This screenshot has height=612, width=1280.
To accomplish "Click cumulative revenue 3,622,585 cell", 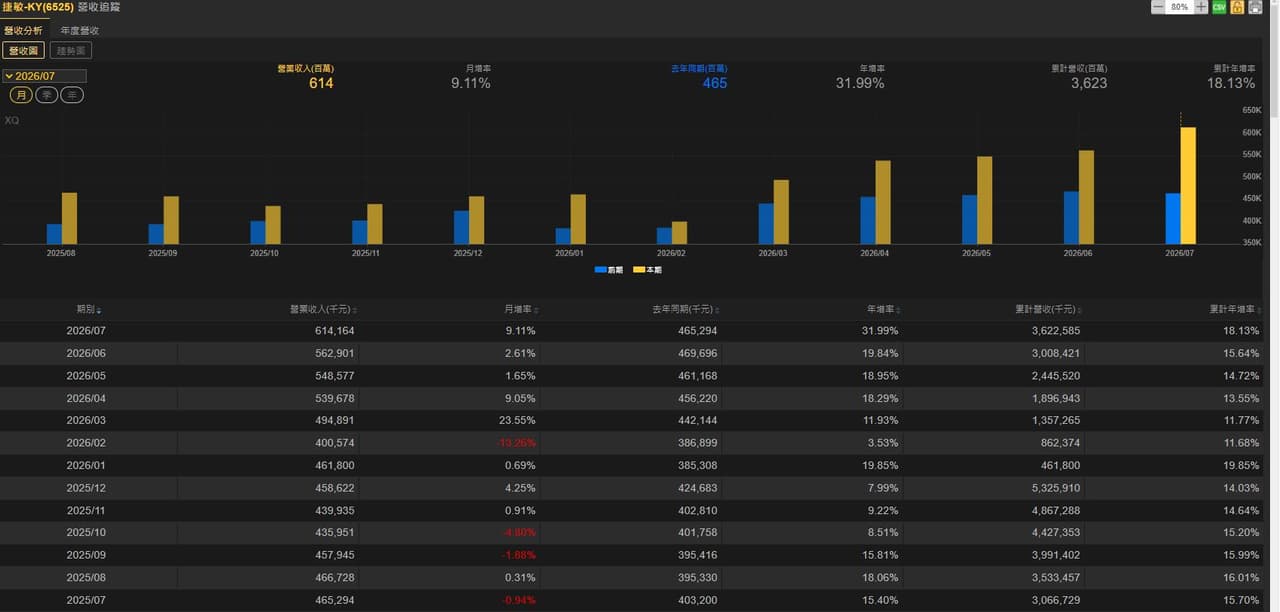I will click(1056, 330).
